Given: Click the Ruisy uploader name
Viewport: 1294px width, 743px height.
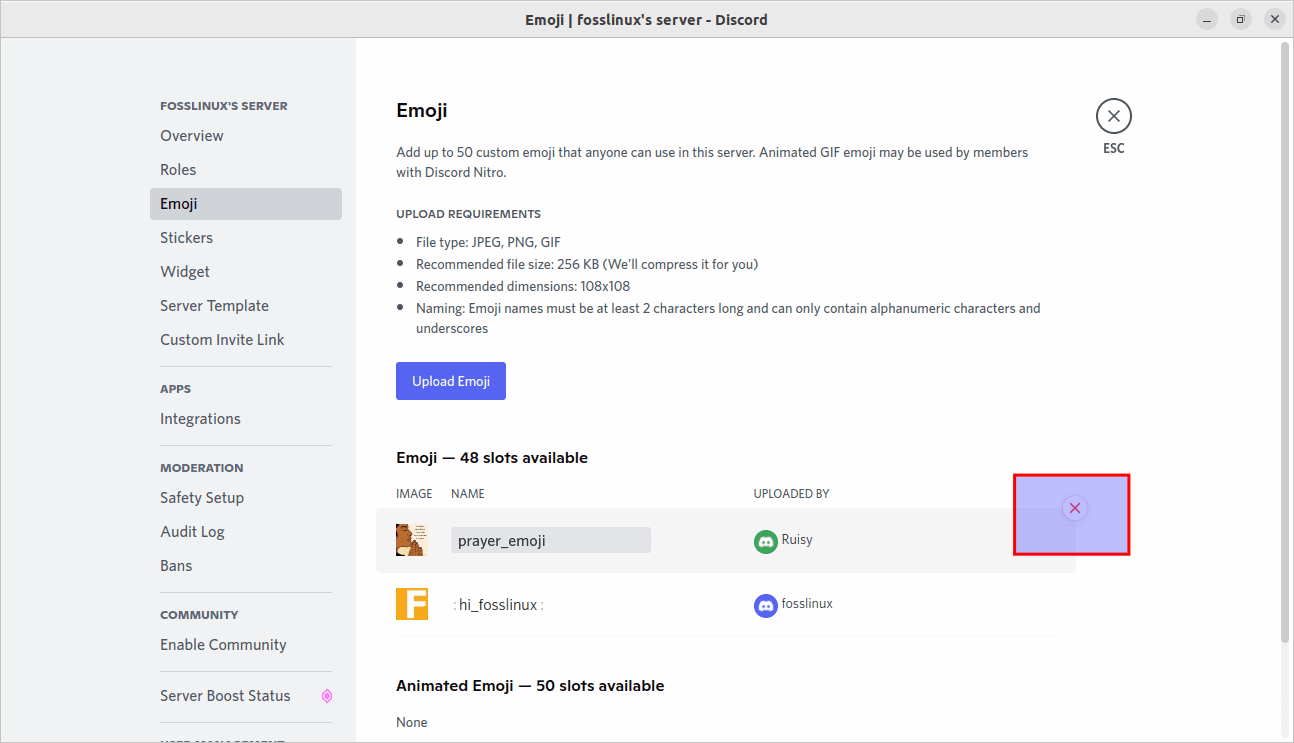Looking at the screenshot, I should (x=797, y=539).
